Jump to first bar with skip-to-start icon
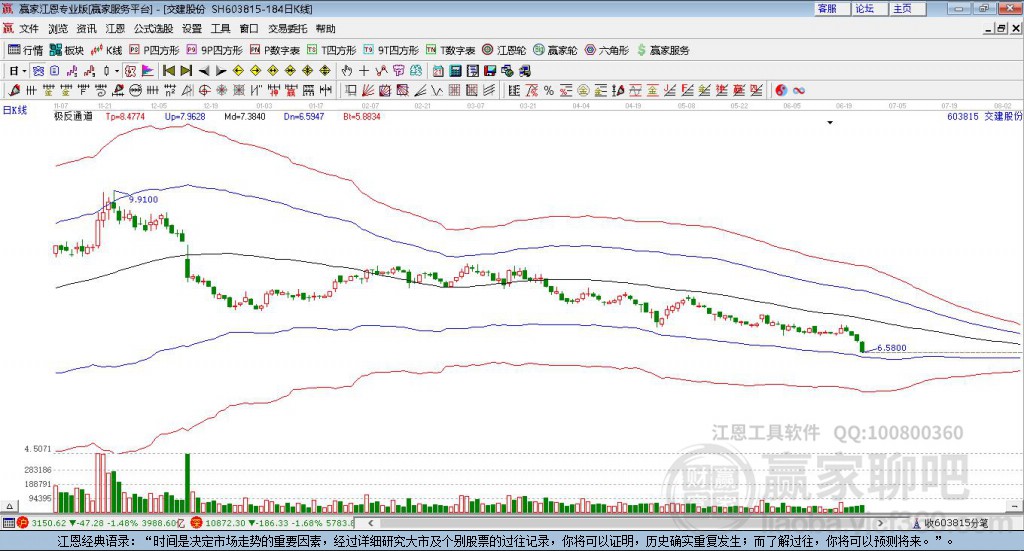This screenshot has width=1024, height=551. coord(168,71)
